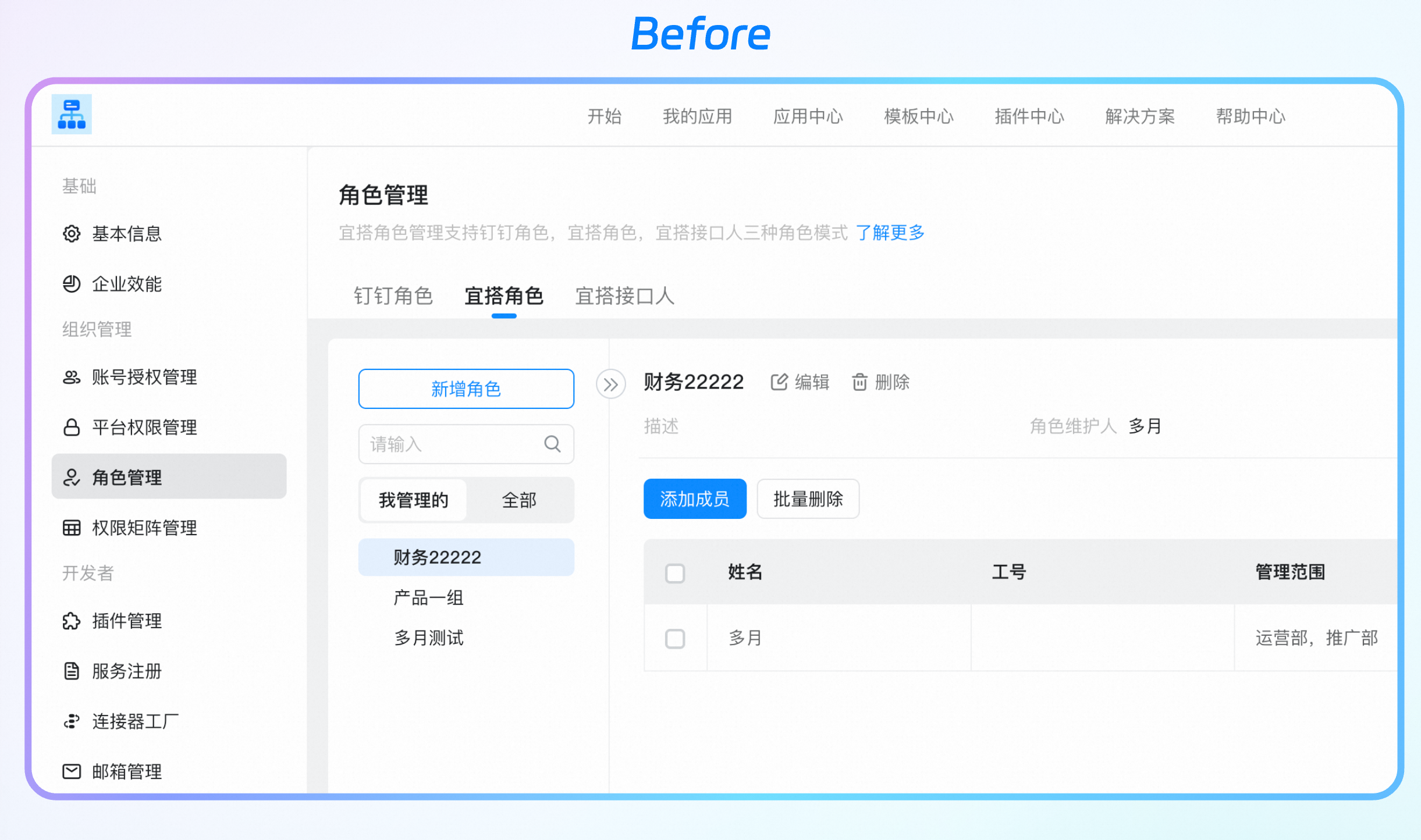Click the 管理范围 column header

pyautogui.click(x=1290, y=572)
